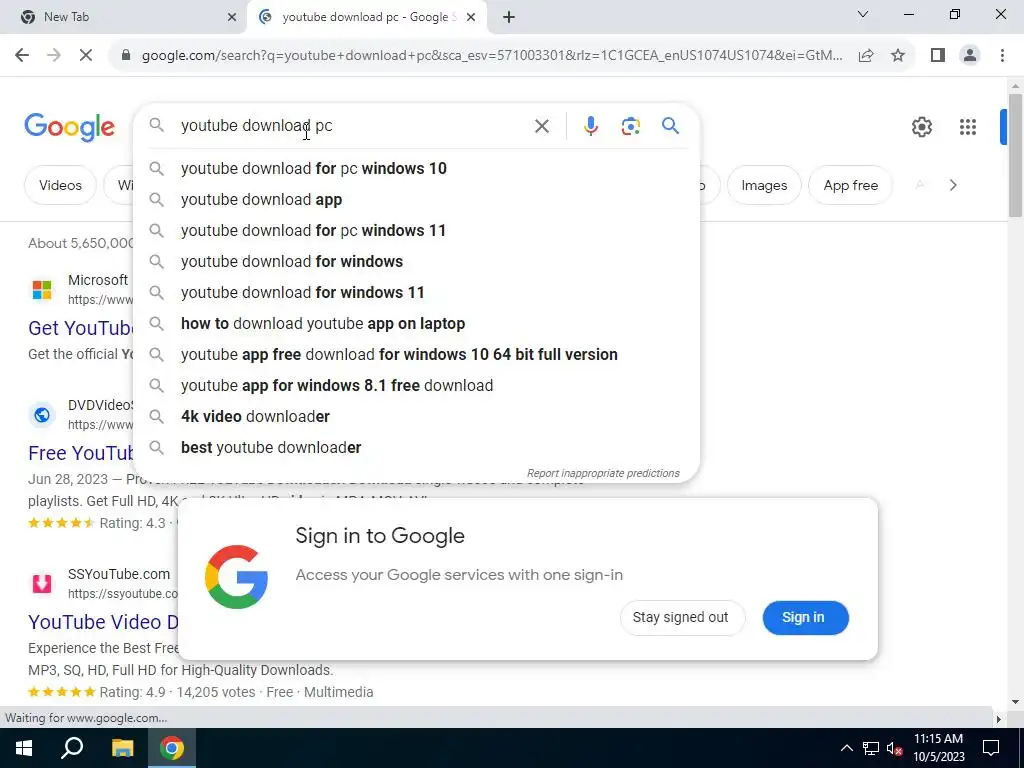Bookmark this page with star icon
The image size is (1024, 768).
pos(898,56)
